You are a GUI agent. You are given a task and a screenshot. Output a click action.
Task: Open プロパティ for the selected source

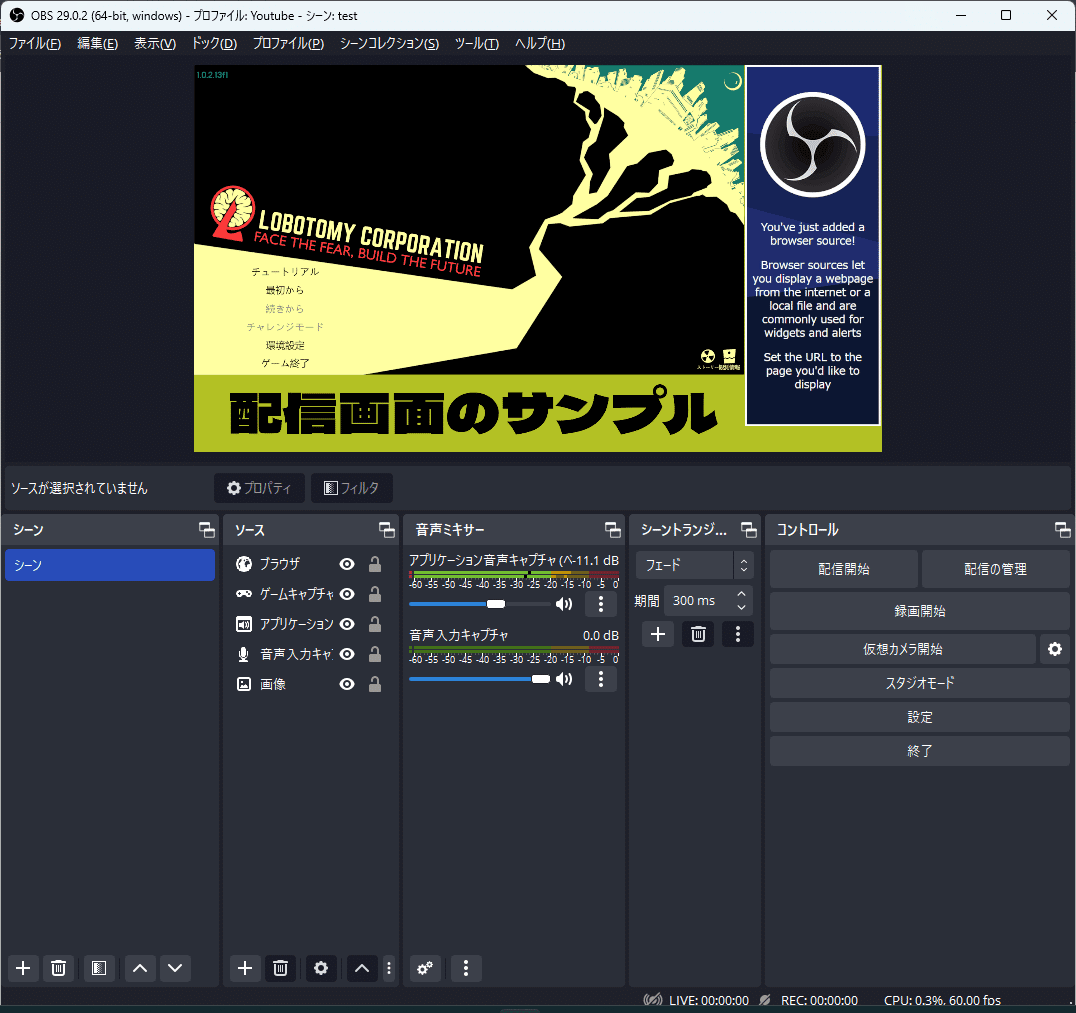(259, 488)
